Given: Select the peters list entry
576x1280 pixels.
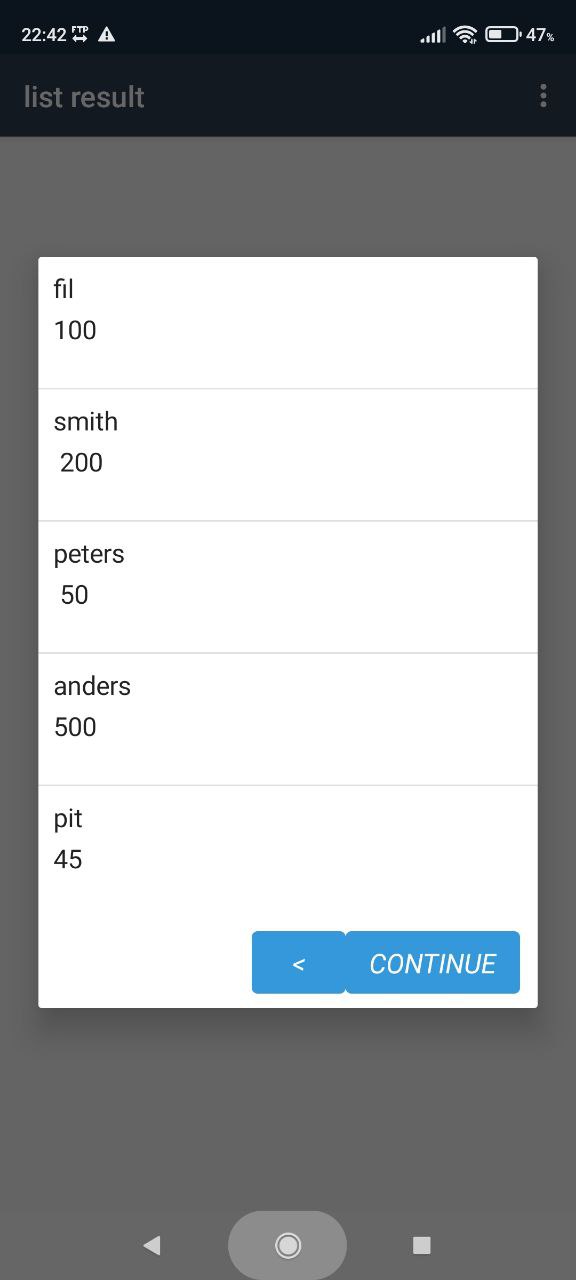Looking at the screenshot, I should tap(288, 587).
